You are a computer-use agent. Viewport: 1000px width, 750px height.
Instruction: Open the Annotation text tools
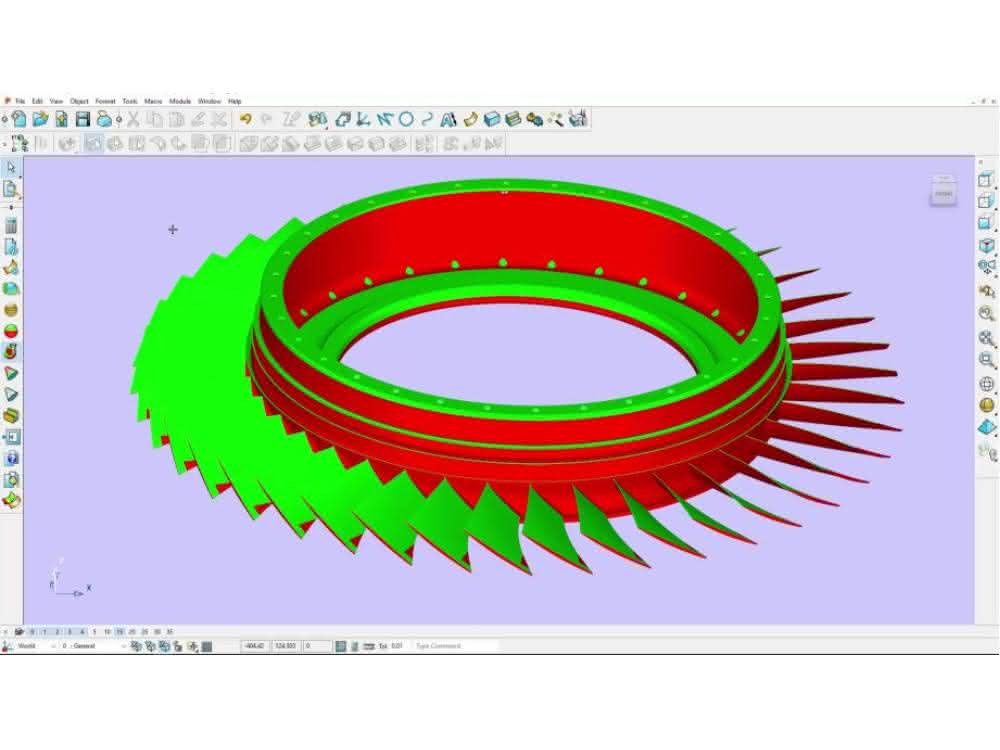click(x=448, y=119)
